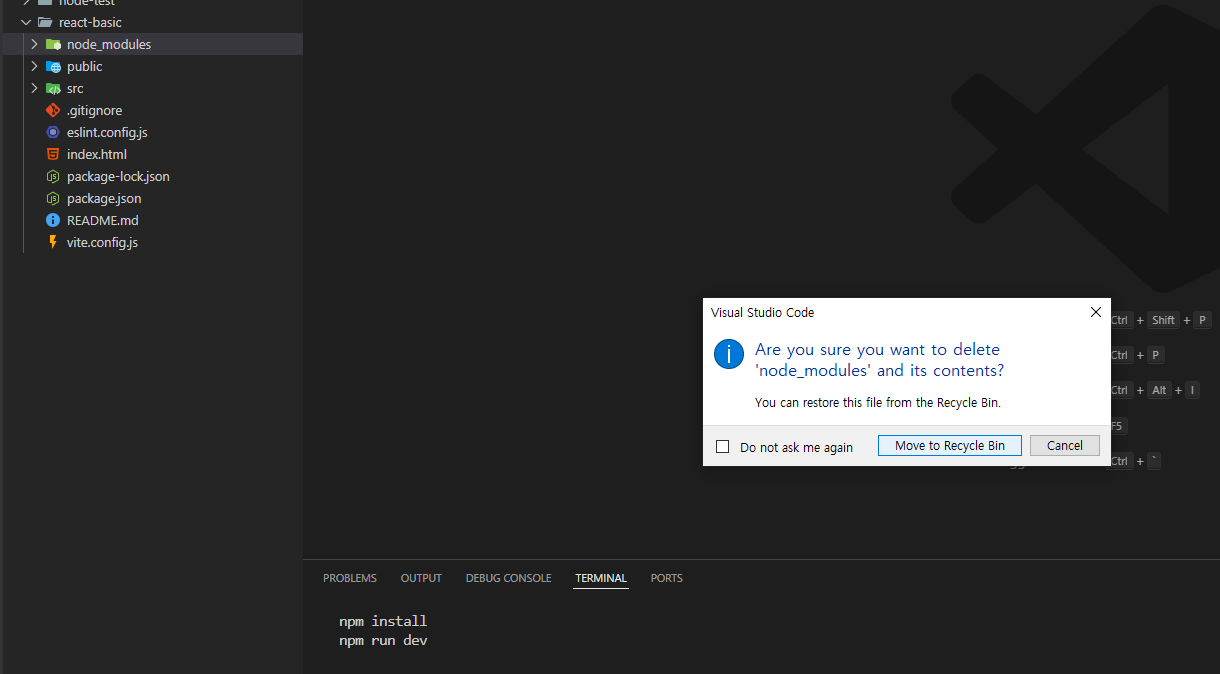Image resolution: width=1220 pixels, height=674 pixels.
Task: Click the Ctrl Shift P shortcut hint
Action: point(1160,320)
